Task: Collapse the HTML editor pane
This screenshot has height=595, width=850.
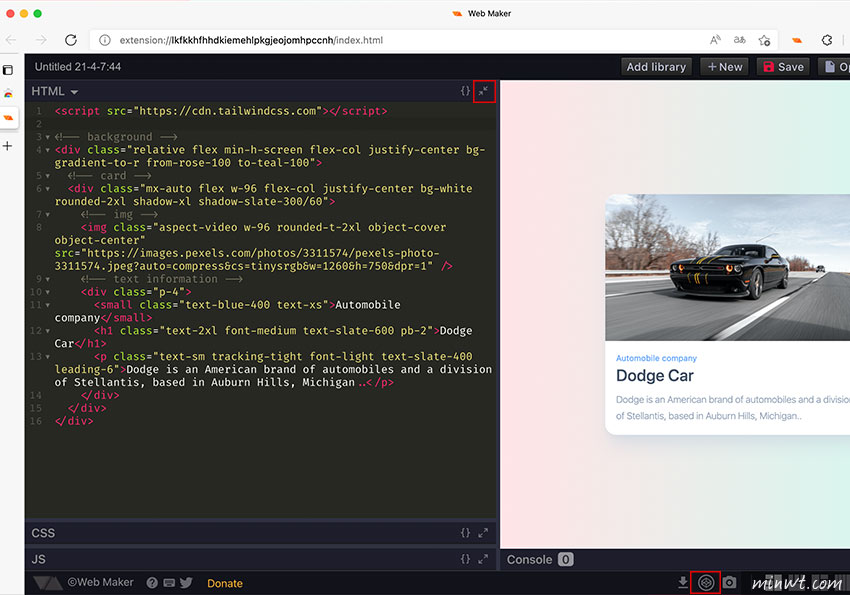Action: pos(483,91)
